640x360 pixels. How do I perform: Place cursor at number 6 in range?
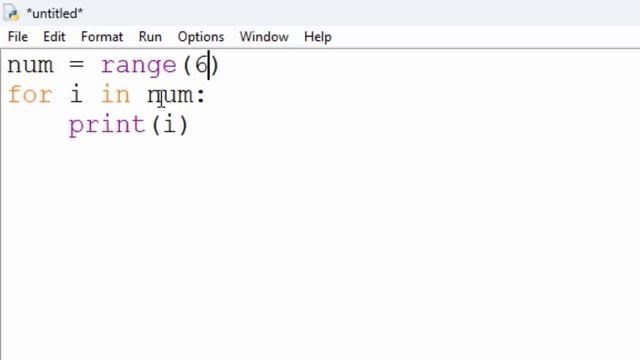click(x=201, y=65)
